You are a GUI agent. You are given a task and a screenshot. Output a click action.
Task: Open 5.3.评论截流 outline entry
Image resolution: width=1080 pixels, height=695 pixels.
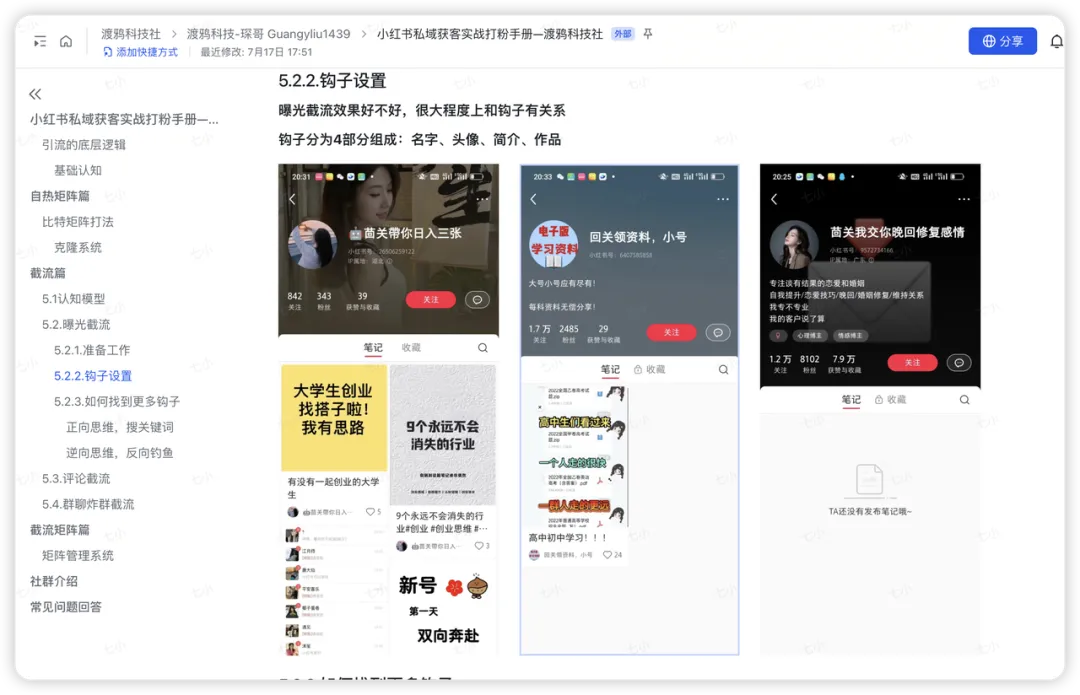click(76, 478)
